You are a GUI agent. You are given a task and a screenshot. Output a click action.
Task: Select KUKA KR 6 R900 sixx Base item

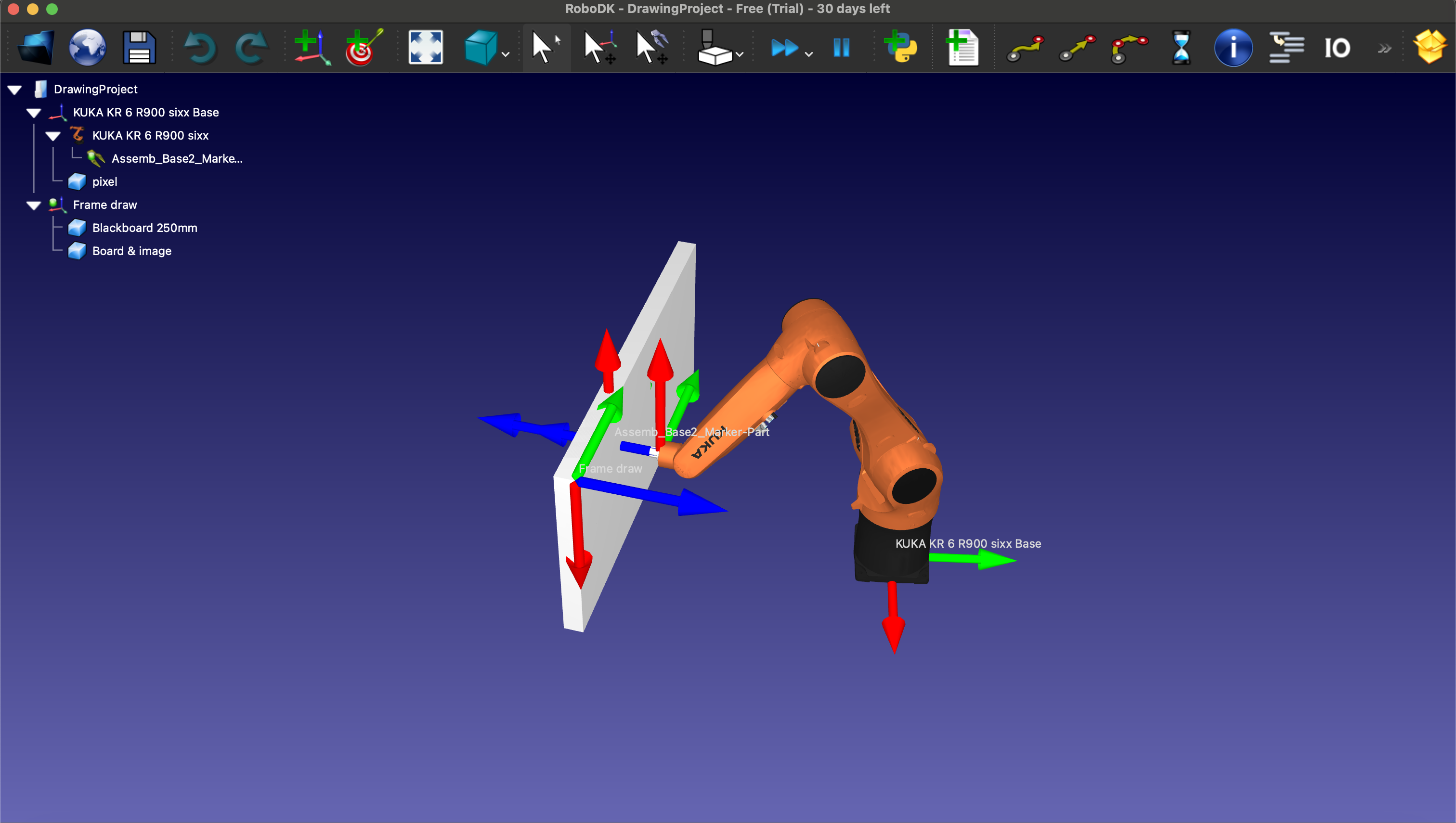(146, 113)
